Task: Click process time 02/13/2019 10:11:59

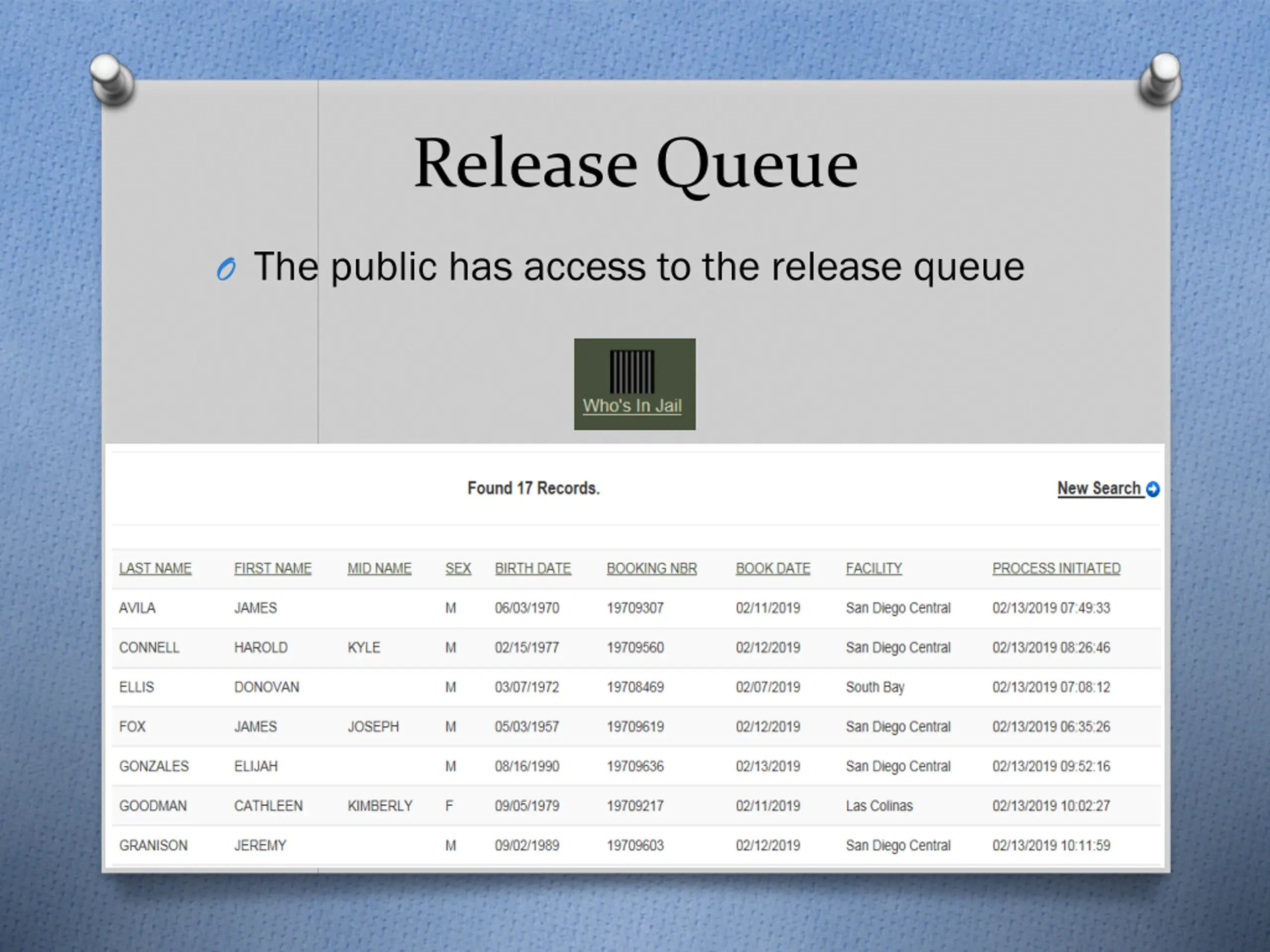Action: point(1051,846)
